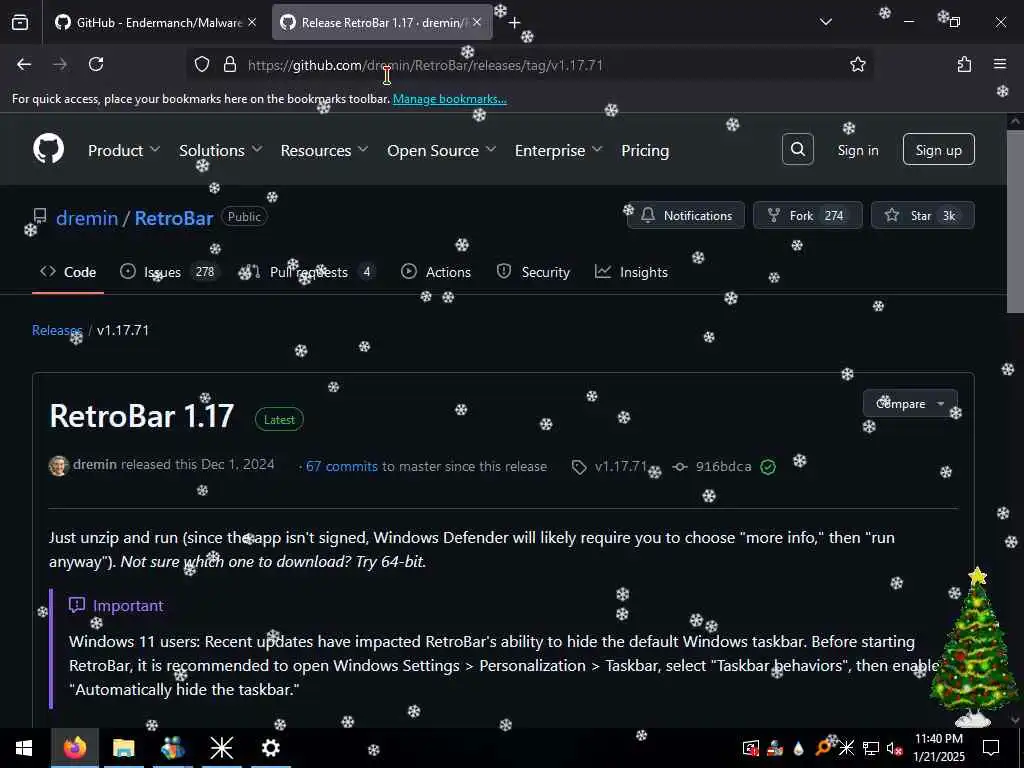Screen dimensions: 1024x768
Task: Bookmark this page with the star icon
Action: (x=857, y=64)
